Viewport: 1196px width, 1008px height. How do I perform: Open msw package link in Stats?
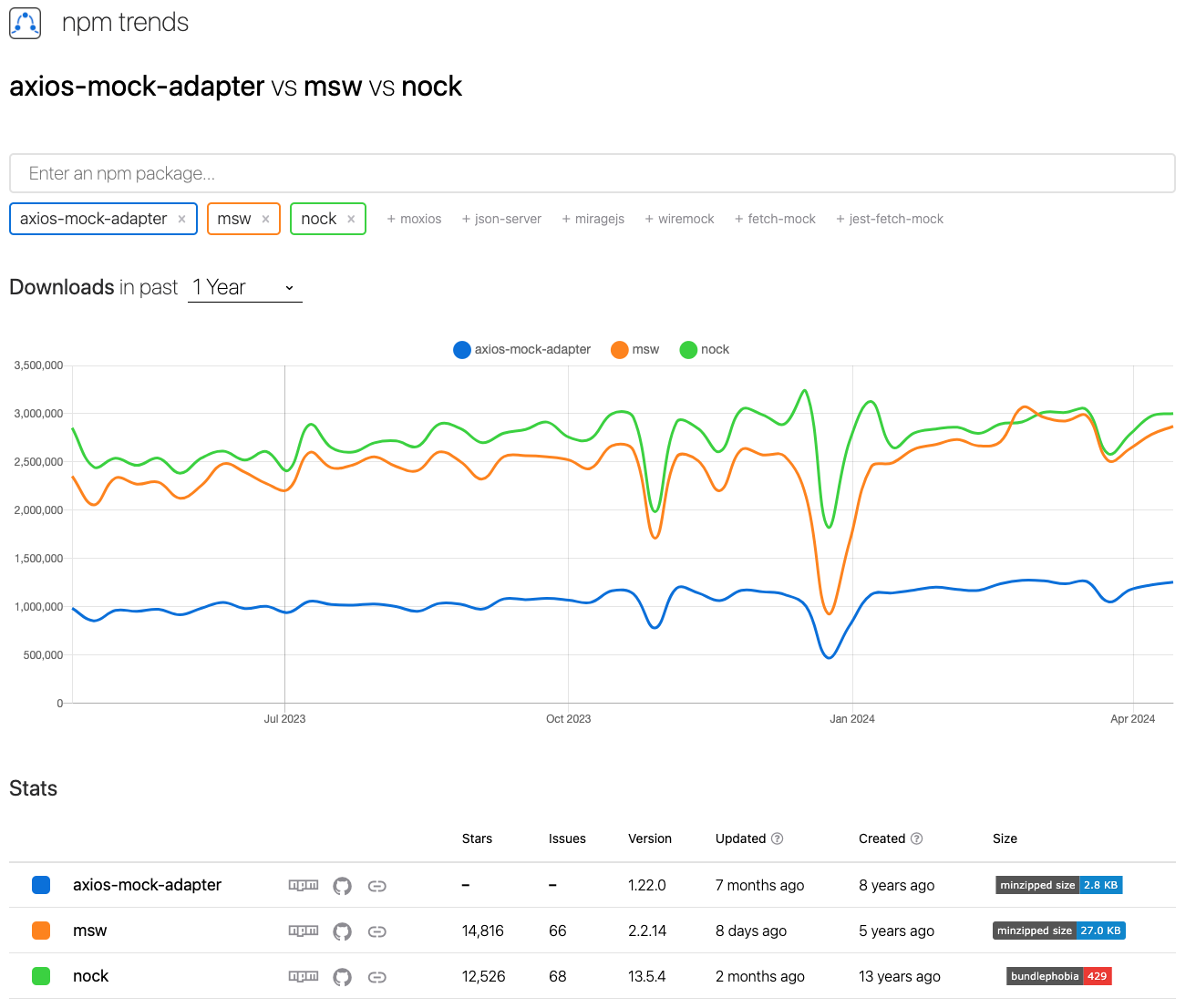tap(89, 931)
